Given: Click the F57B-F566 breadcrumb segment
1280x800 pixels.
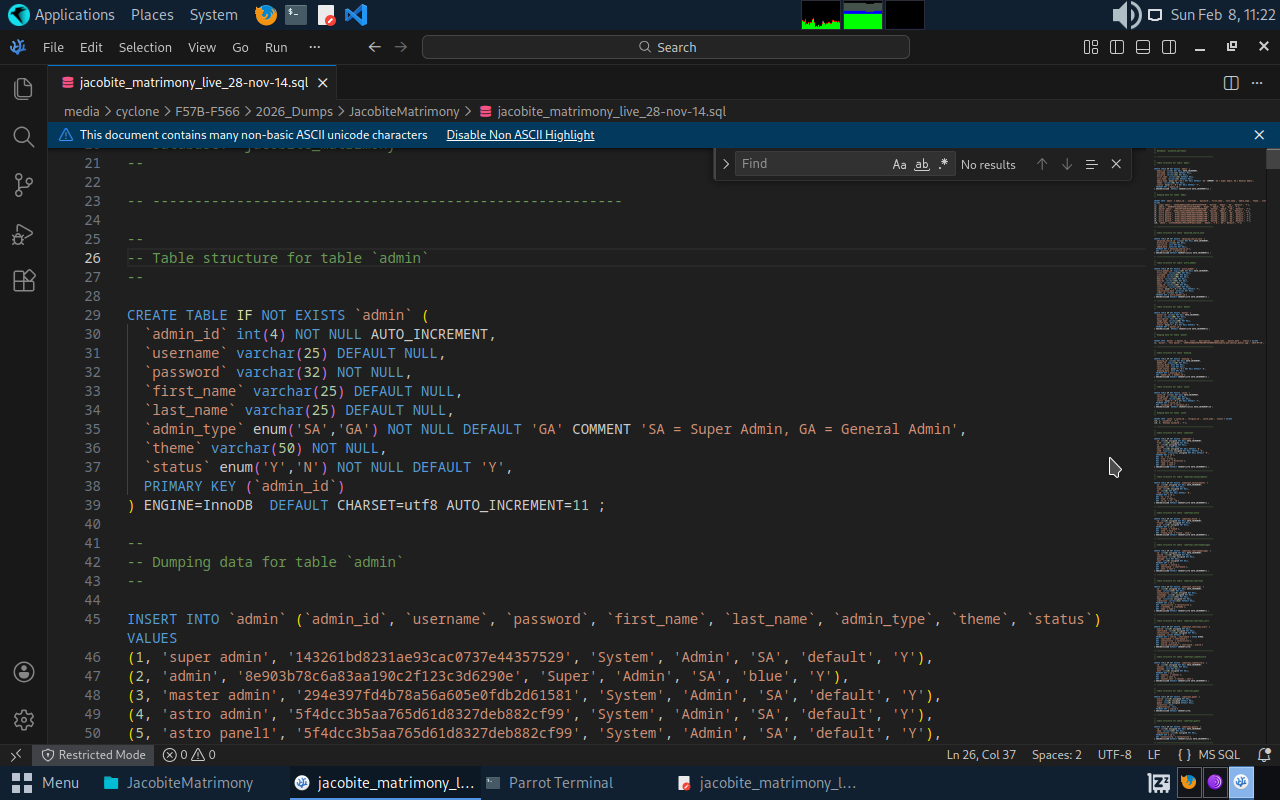Looking at the screenshot, I should click(x=207, y=111).
